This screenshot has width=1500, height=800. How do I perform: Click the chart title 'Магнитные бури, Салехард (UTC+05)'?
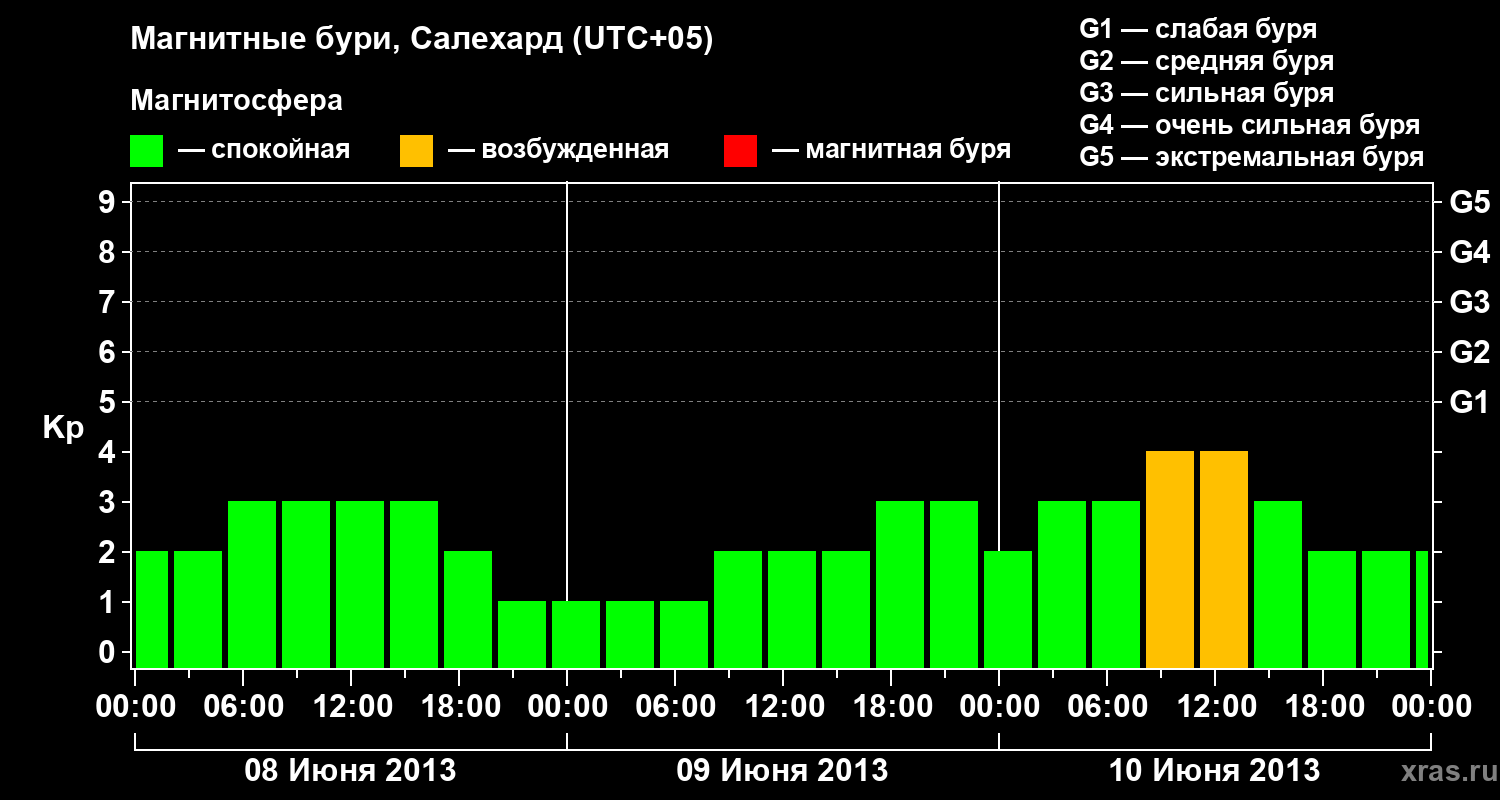coord(422,40)
